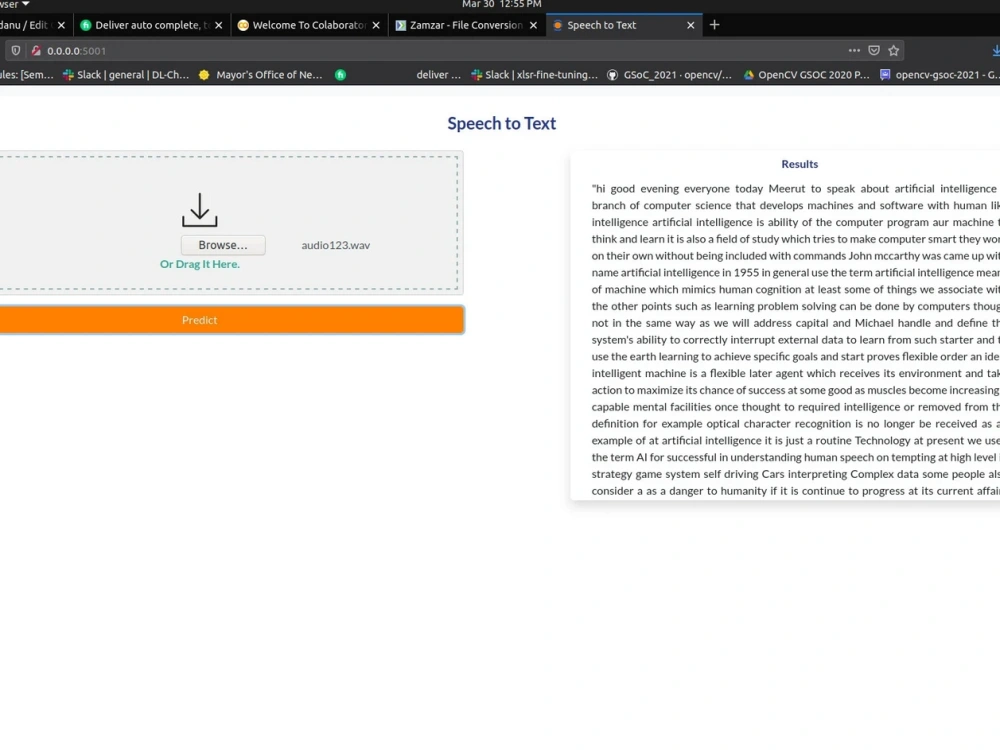
Task: Click the file upload arrow icon
Action: tap(199, 209)
